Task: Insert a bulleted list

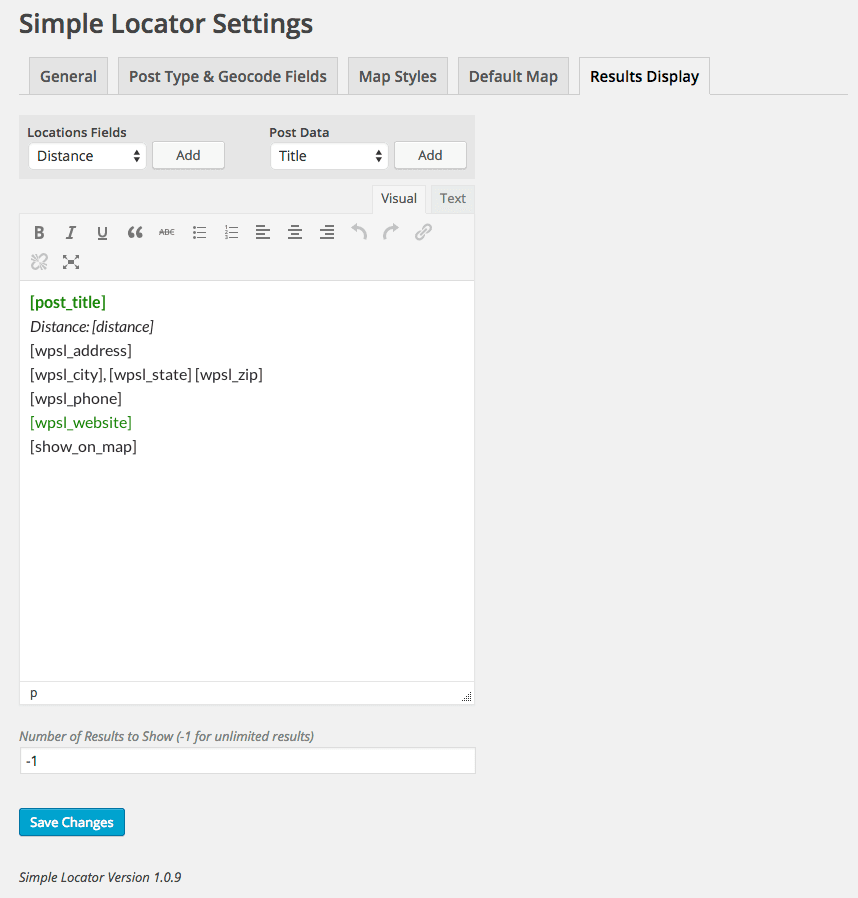Action: point(199,233)
